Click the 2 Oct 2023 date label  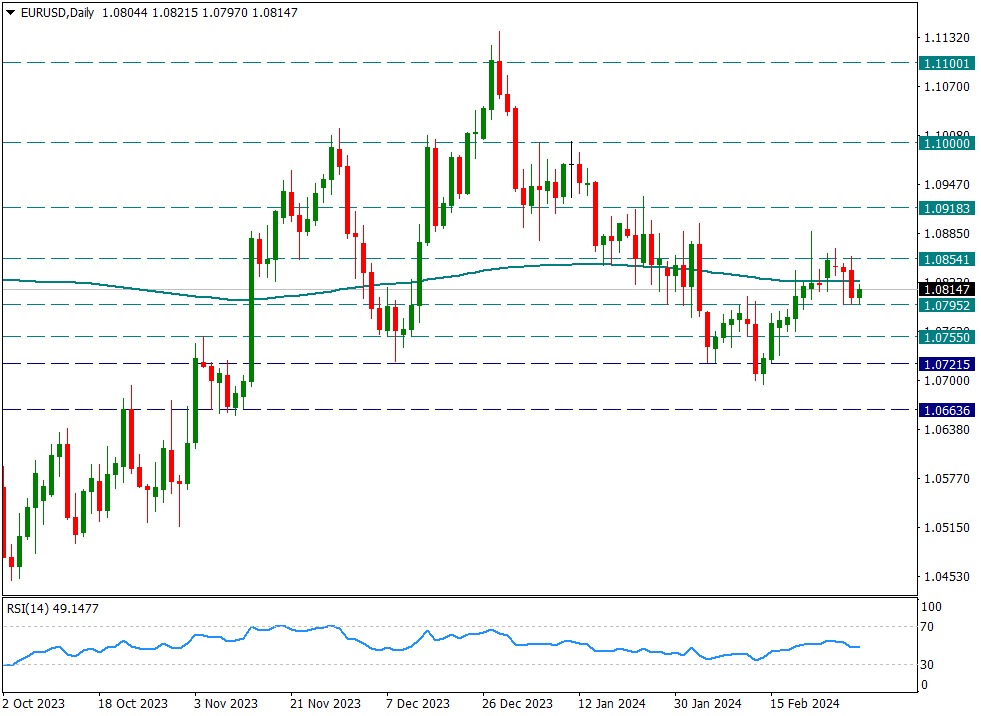click(34, 703)
